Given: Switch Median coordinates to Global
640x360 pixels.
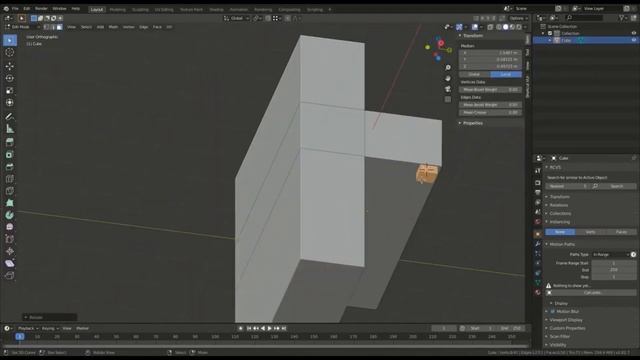Looking at the screenshot, I should pyautogui.click(x=474, y=74).
